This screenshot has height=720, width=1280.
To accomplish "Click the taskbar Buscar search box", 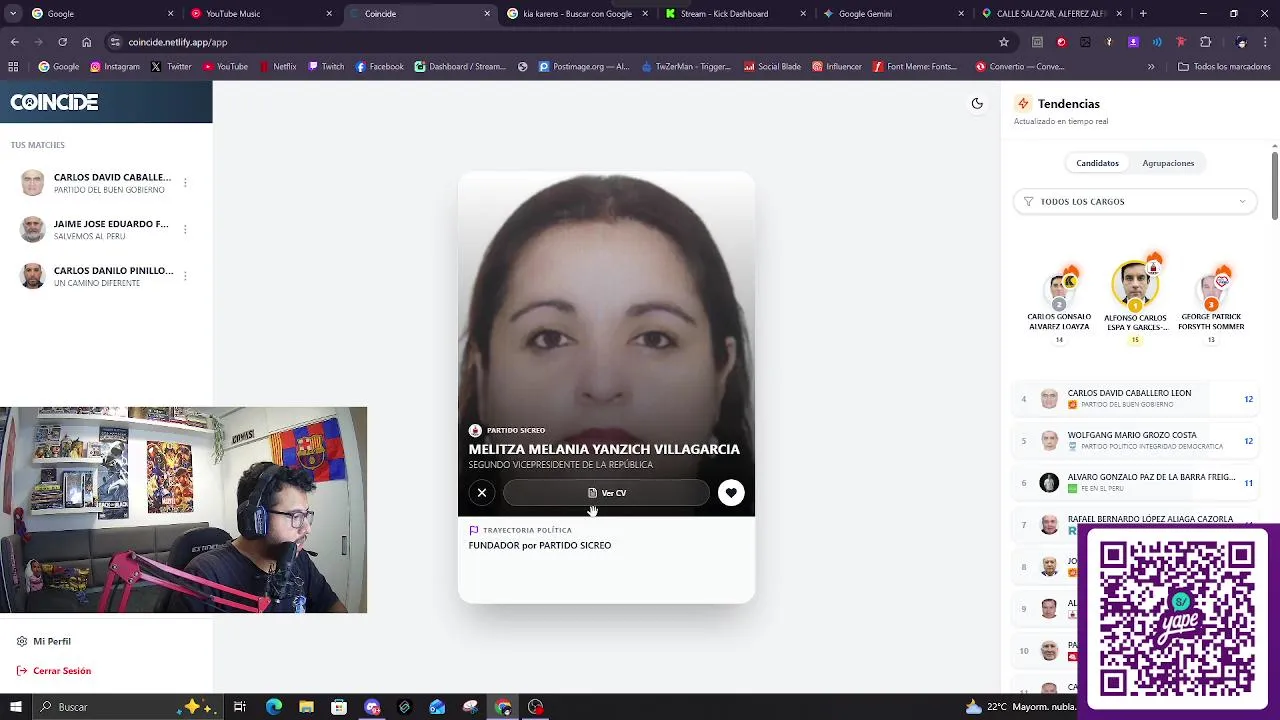I will click(x=130, y=707).
